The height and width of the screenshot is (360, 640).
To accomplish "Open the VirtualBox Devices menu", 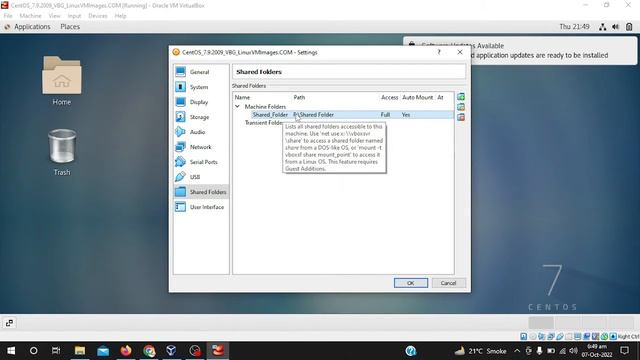I will (98, 16).
